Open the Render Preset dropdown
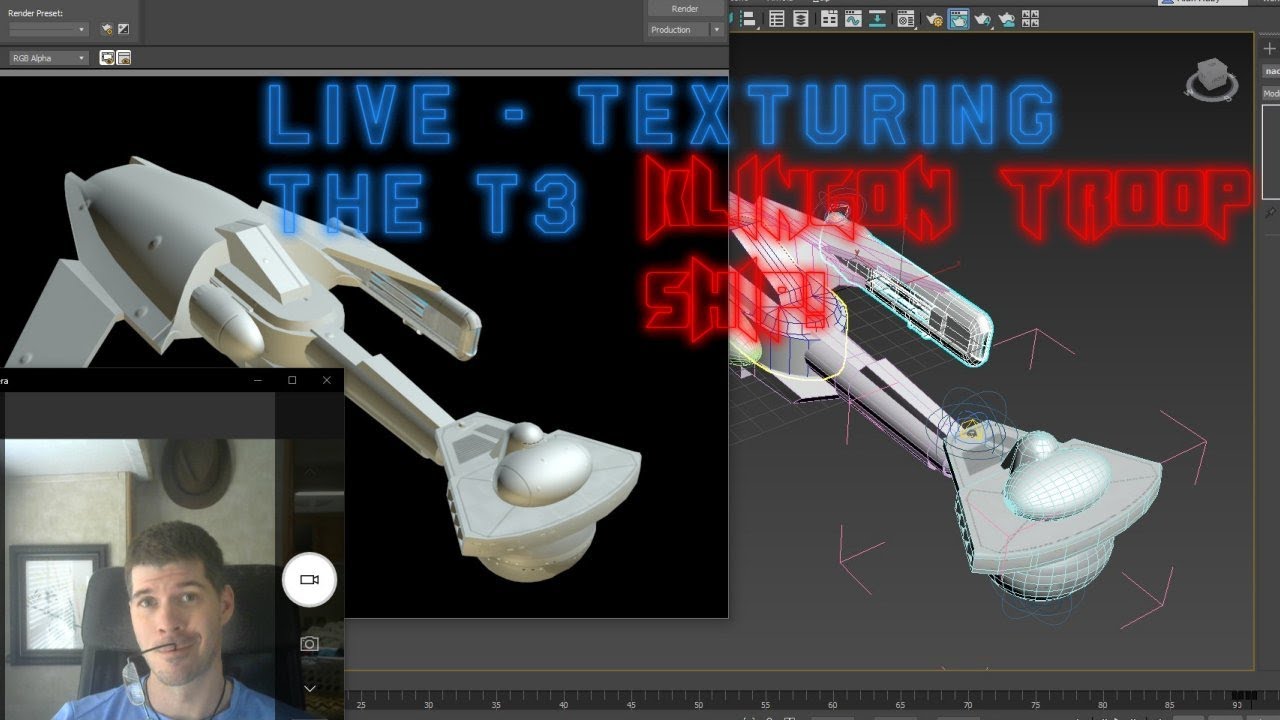Image resolution: width=1280 pixels, height=720 pixels. [x=48, y=30]
